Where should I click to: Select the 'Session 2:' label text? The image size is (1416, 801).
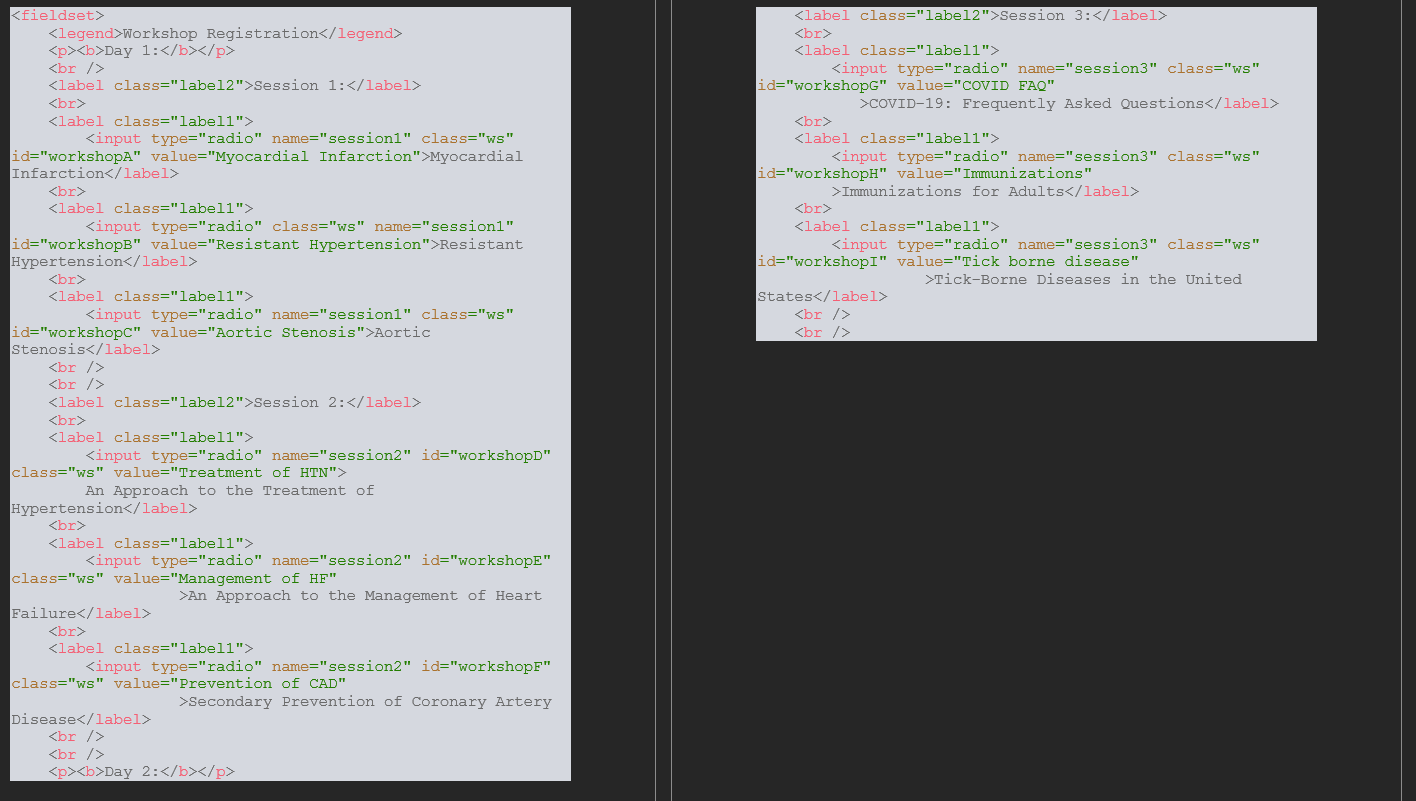pos(300,403)
